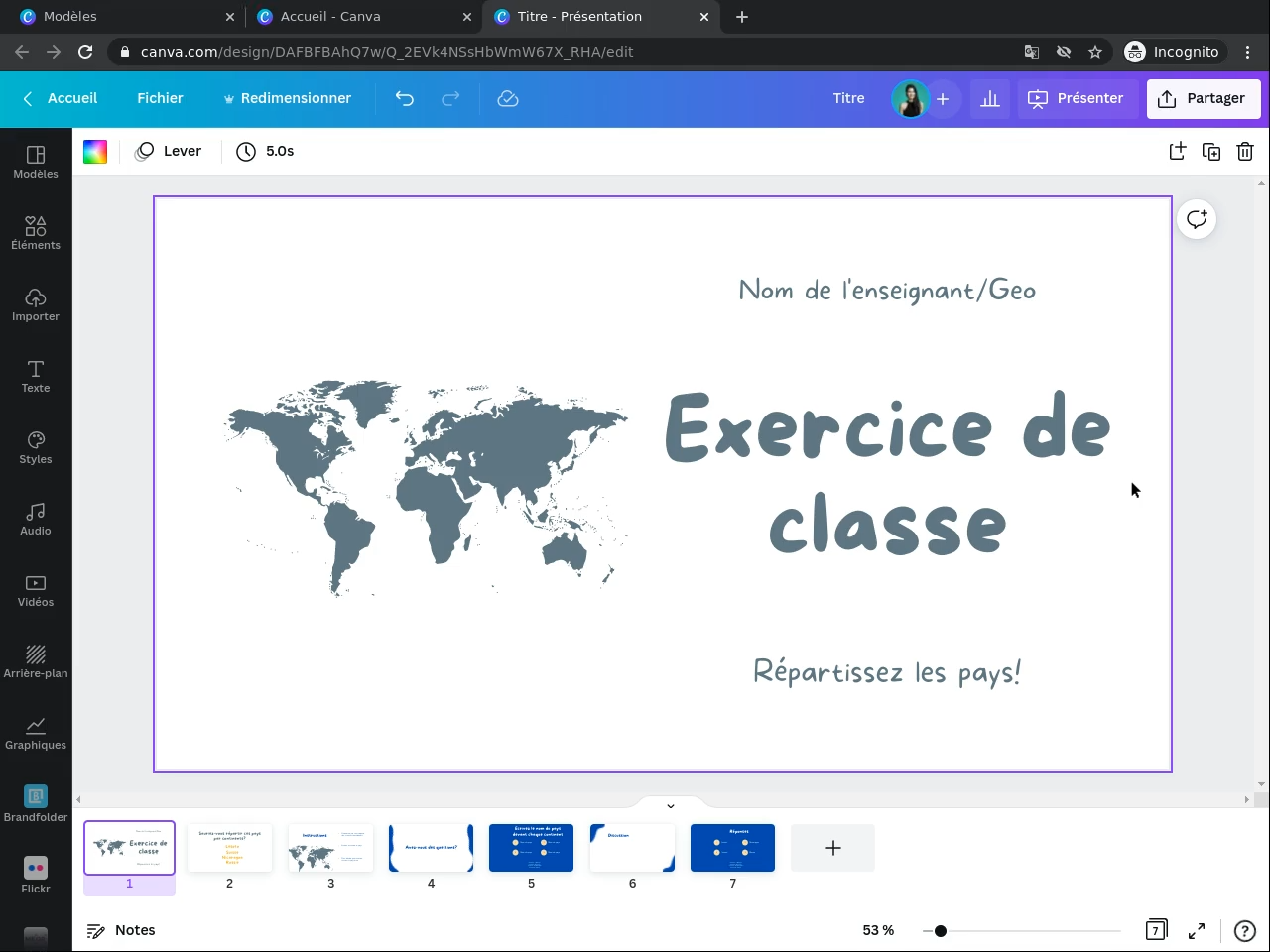1270x952 pixels.
Task: Open the Fichier menu
Action: pyautogui.click(x=160, y=98)
